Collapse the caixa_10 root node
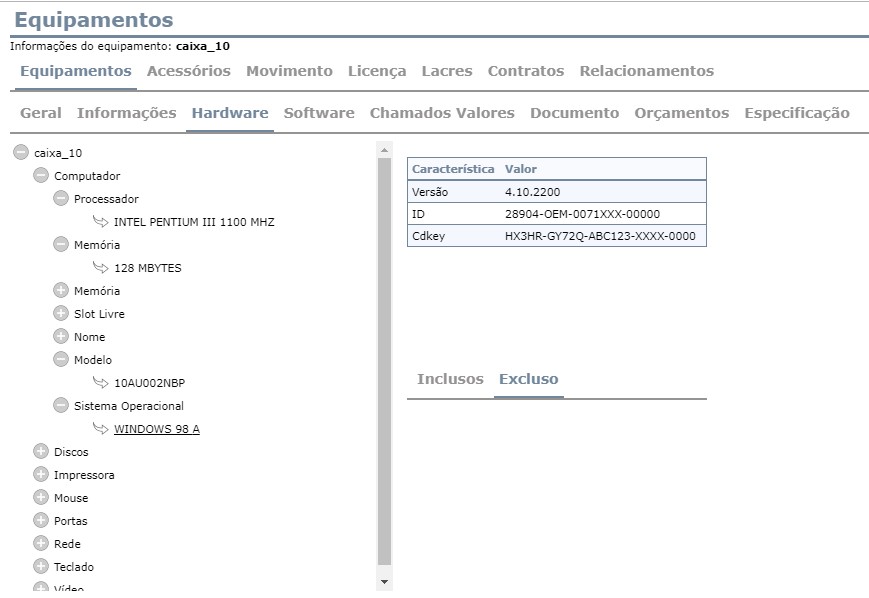Image resolution: width=869 pixels, height=598 pixels. pos(21,153)
